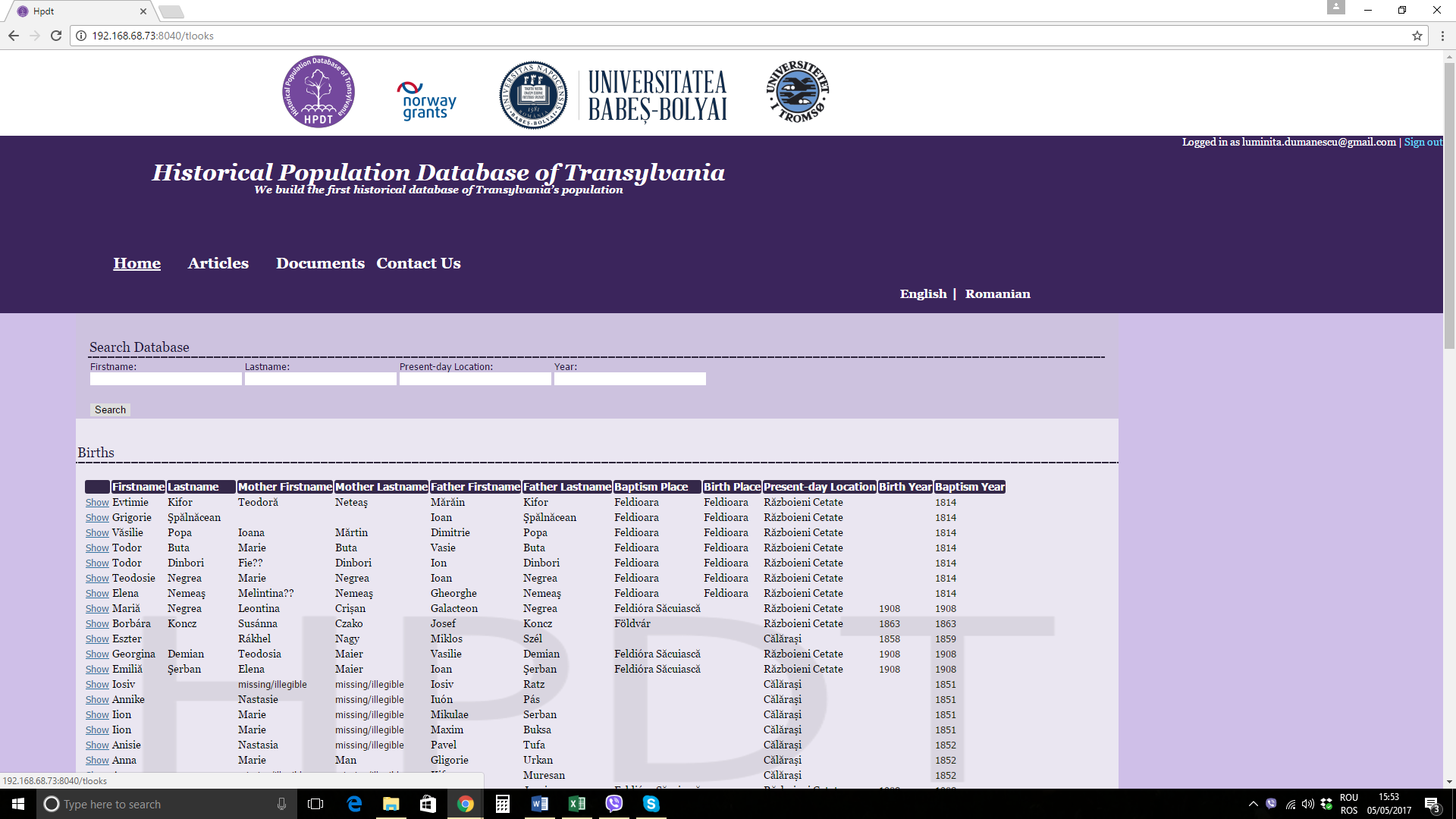This screenshot has height=819, width=1456.
Task: Show the Anisie record
Action: point(97,745)
